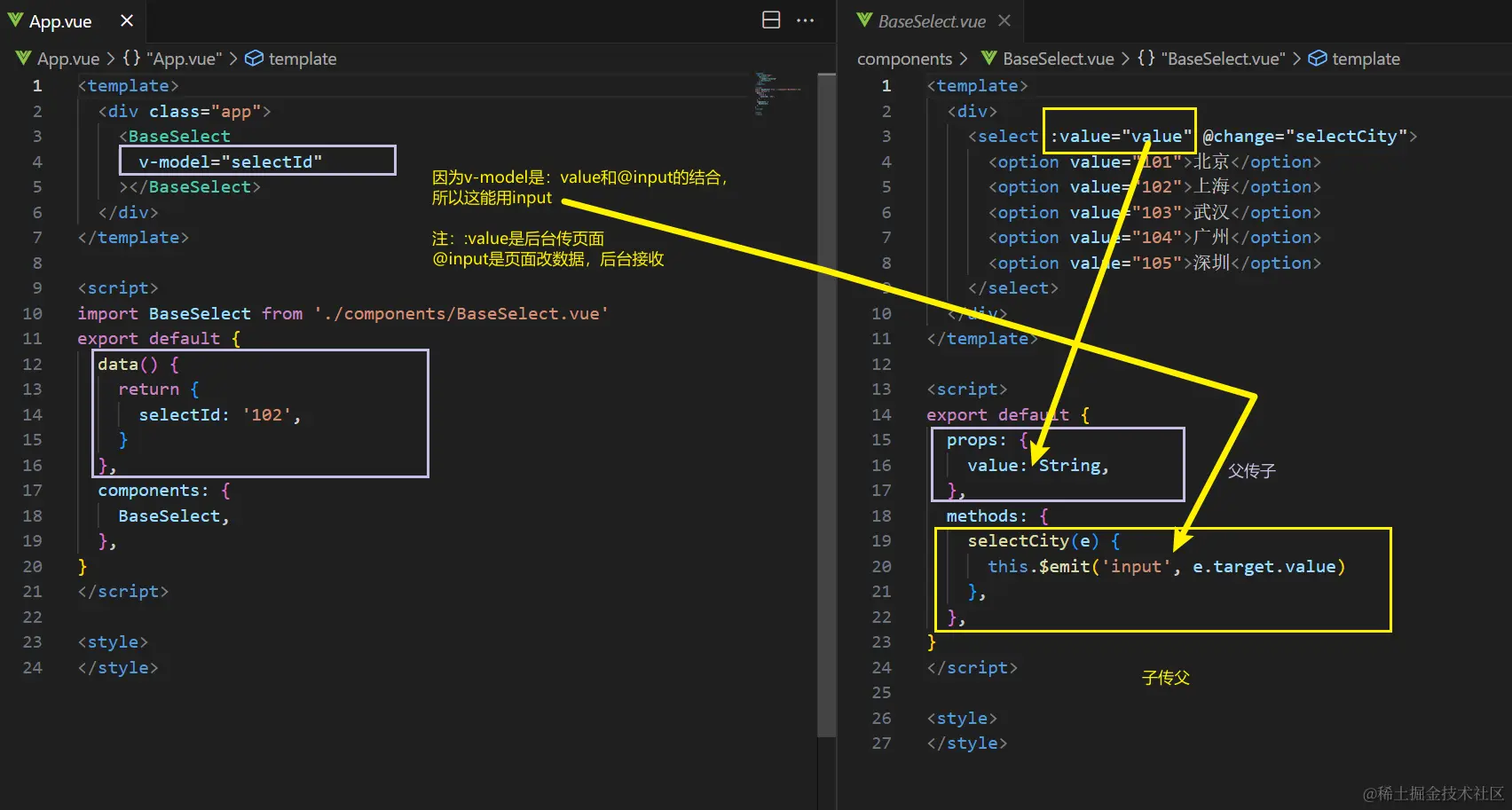Click the chevron after App.vue in the breadcrumb
Image resolution: width=1512 pixels, height=810 pixels.
(111, 59)
